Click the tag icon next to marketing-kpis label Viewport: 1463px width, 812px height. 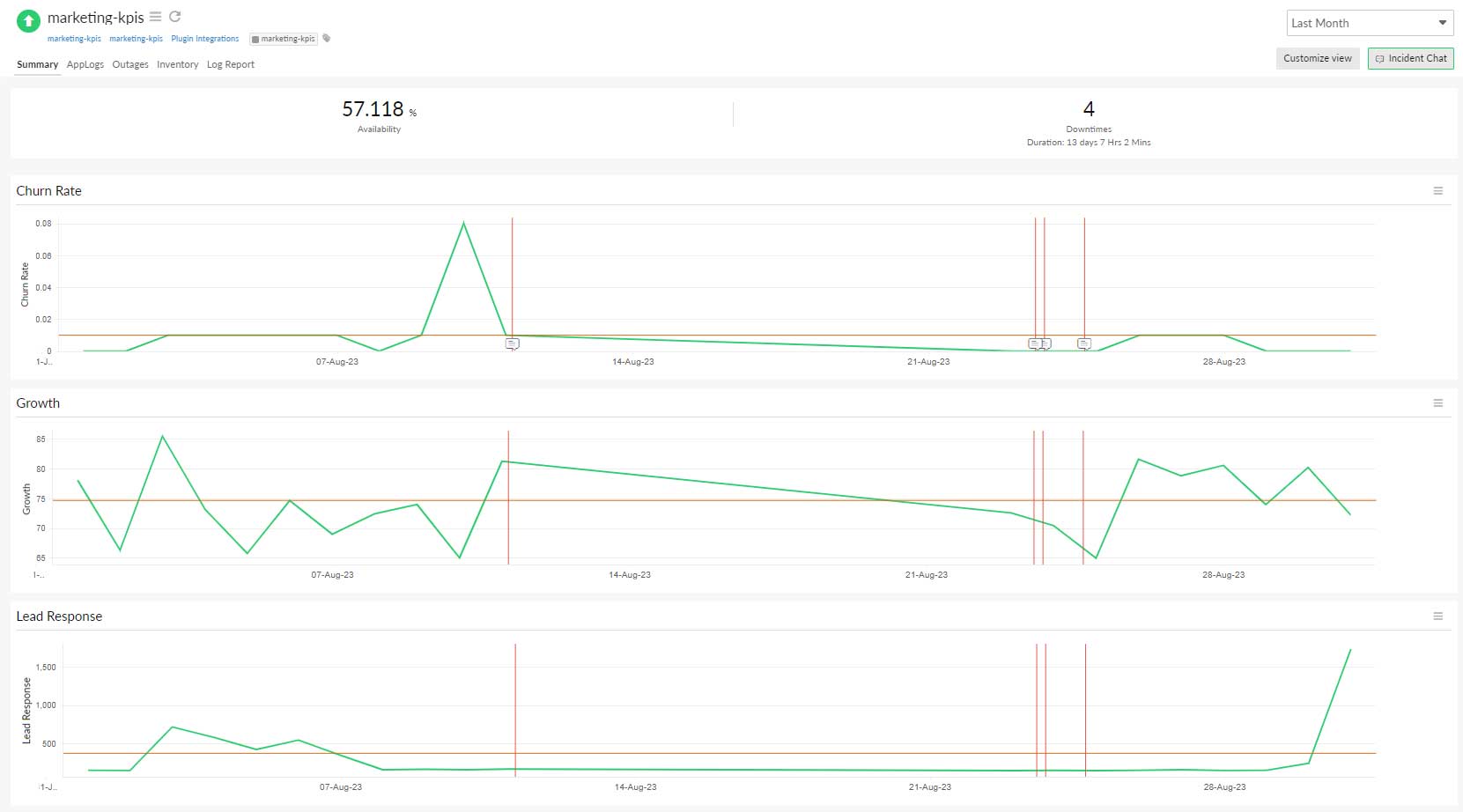coord(327,39)
